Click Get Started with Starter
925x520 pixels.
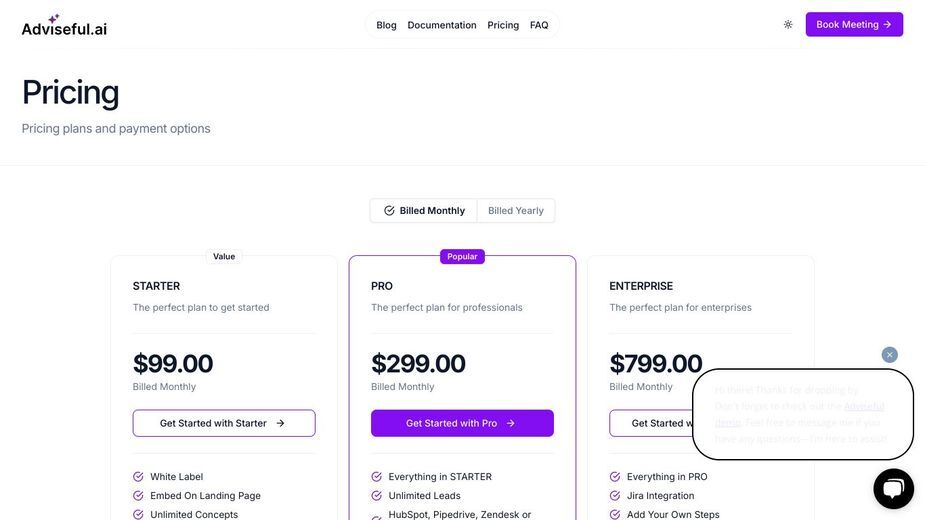pyautogui.click(x=224, y=423)
